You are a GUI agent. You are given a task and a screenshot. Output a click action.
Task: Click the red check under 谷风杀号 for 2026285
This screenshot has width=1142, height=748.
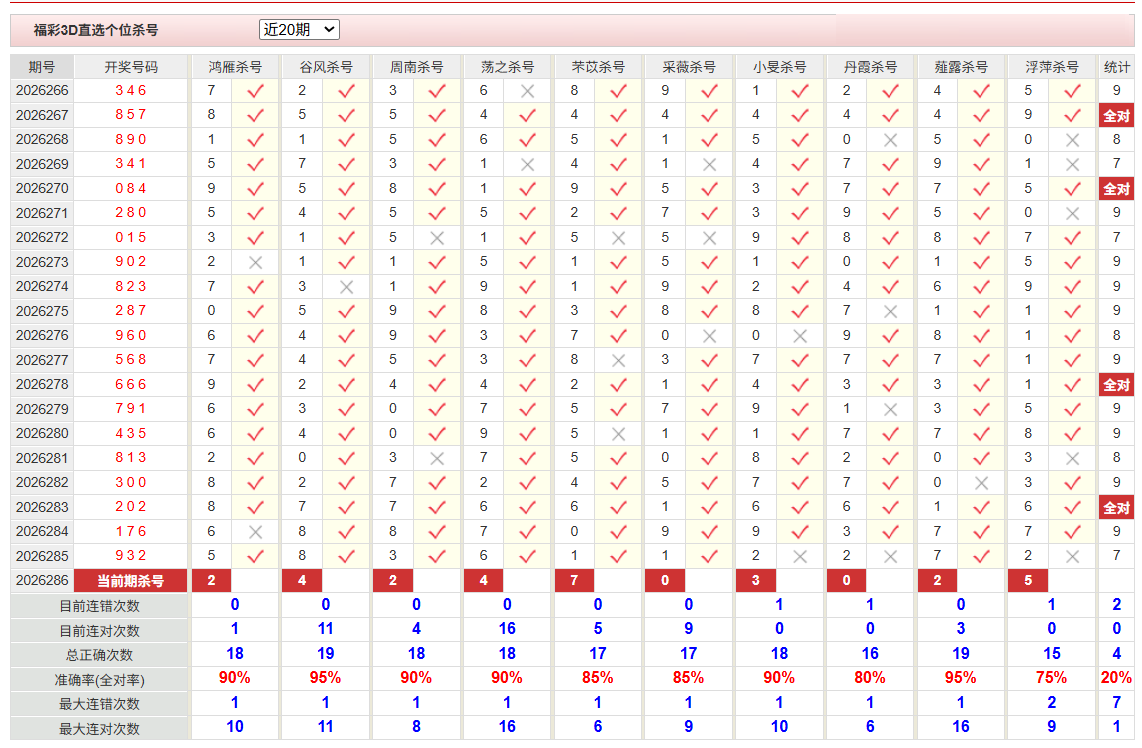pos(347,556)
